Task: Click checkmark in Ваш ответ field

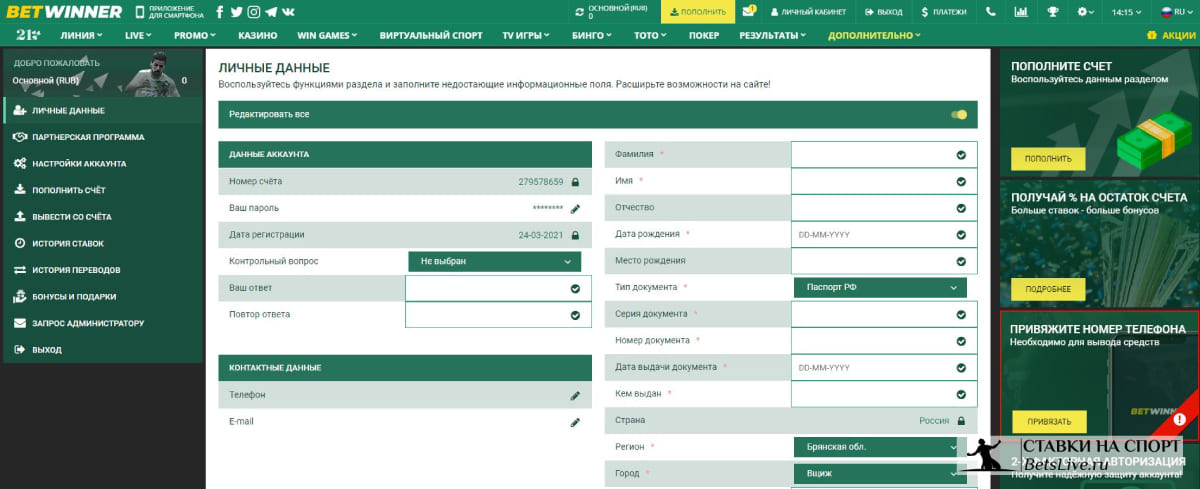Action: 575,289
